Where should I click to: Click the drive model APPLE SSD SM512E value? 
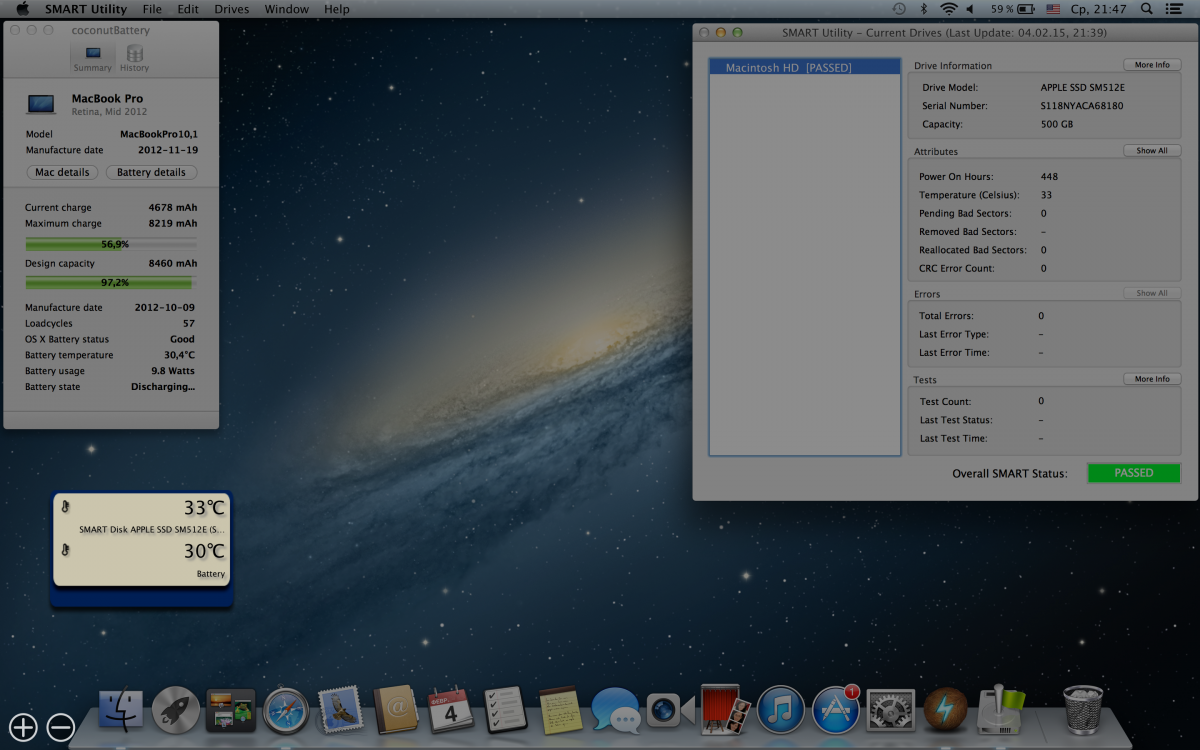[x=1082, y=87]
